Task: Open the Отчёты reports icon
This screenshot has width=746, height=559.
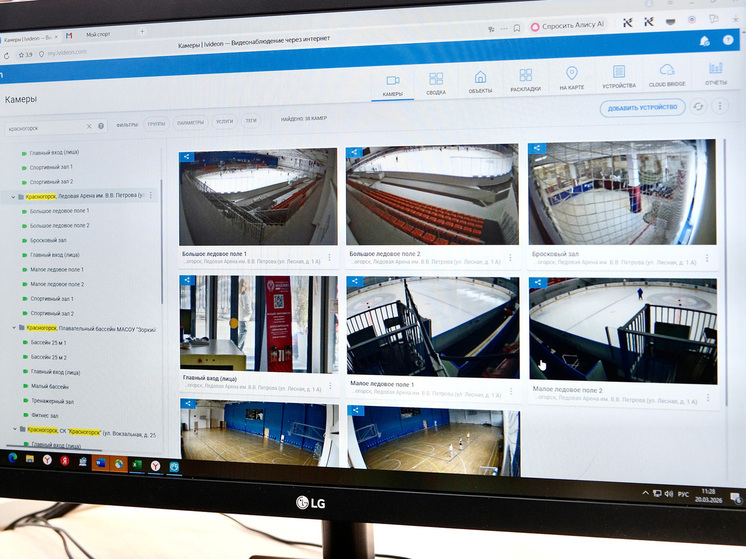Action: click(716, 72)
